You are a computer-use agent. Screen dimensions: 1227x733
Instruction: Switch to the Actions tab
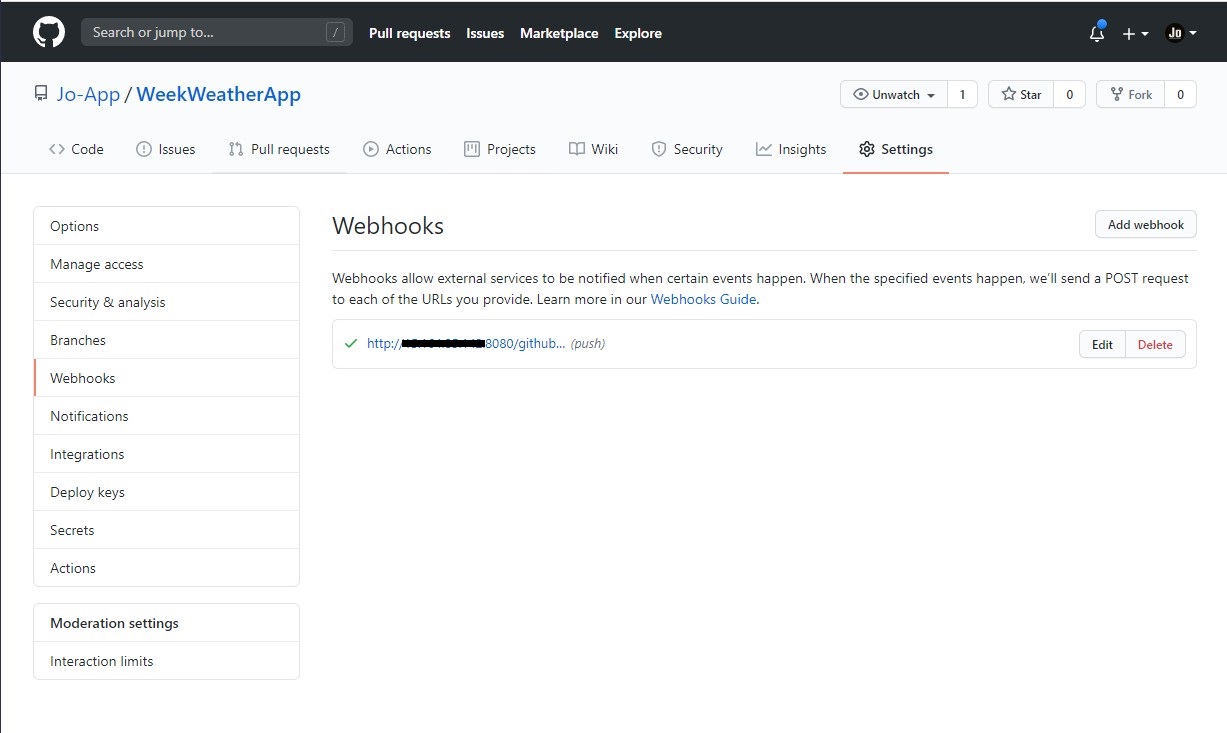pyautogui.click(x=397, y=149)
